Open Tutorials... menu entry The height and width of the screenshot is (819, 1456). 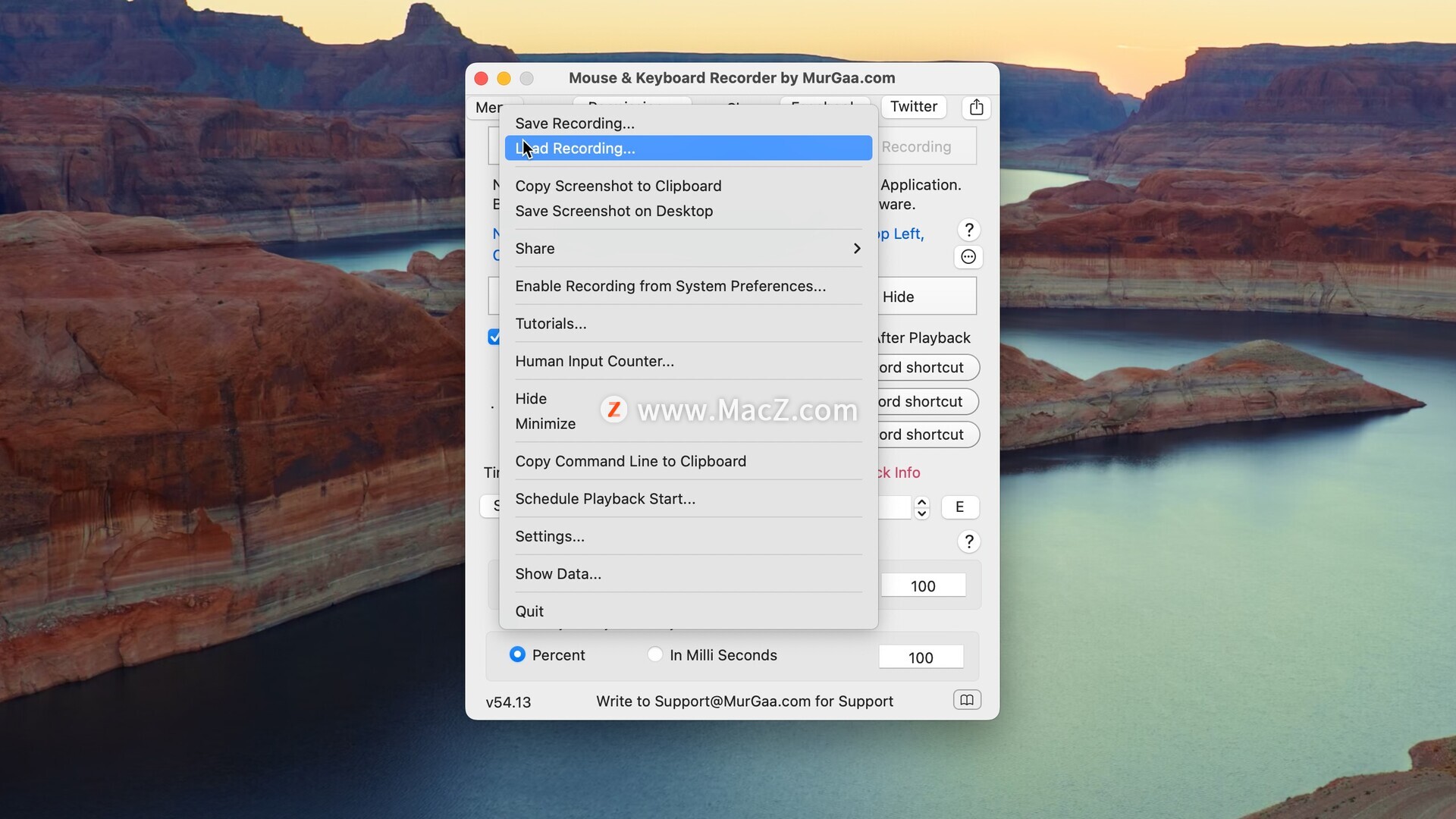click(689, 324)
